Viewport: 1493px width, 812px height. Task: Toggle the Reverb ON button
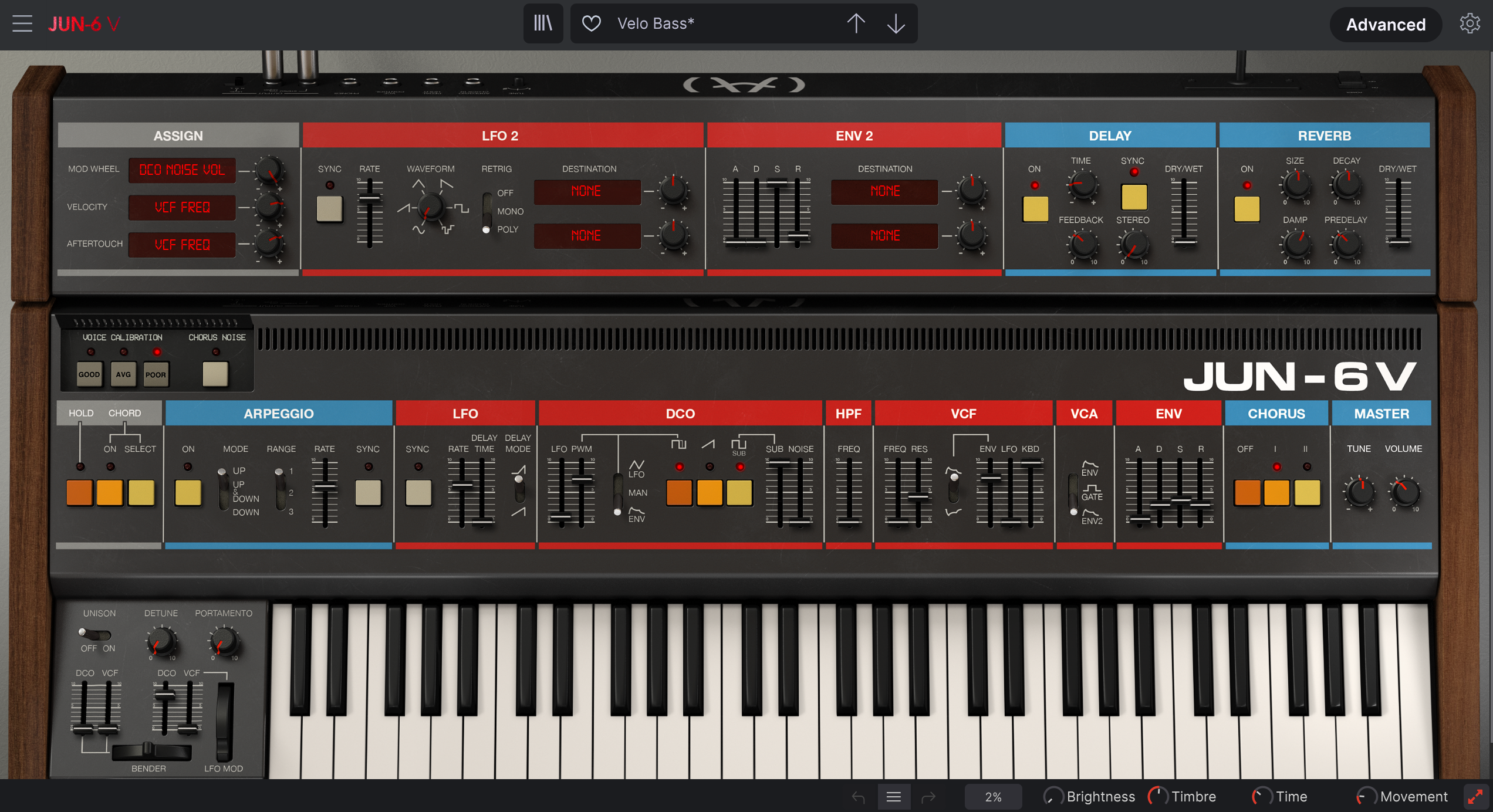(x=1247, y=209)
